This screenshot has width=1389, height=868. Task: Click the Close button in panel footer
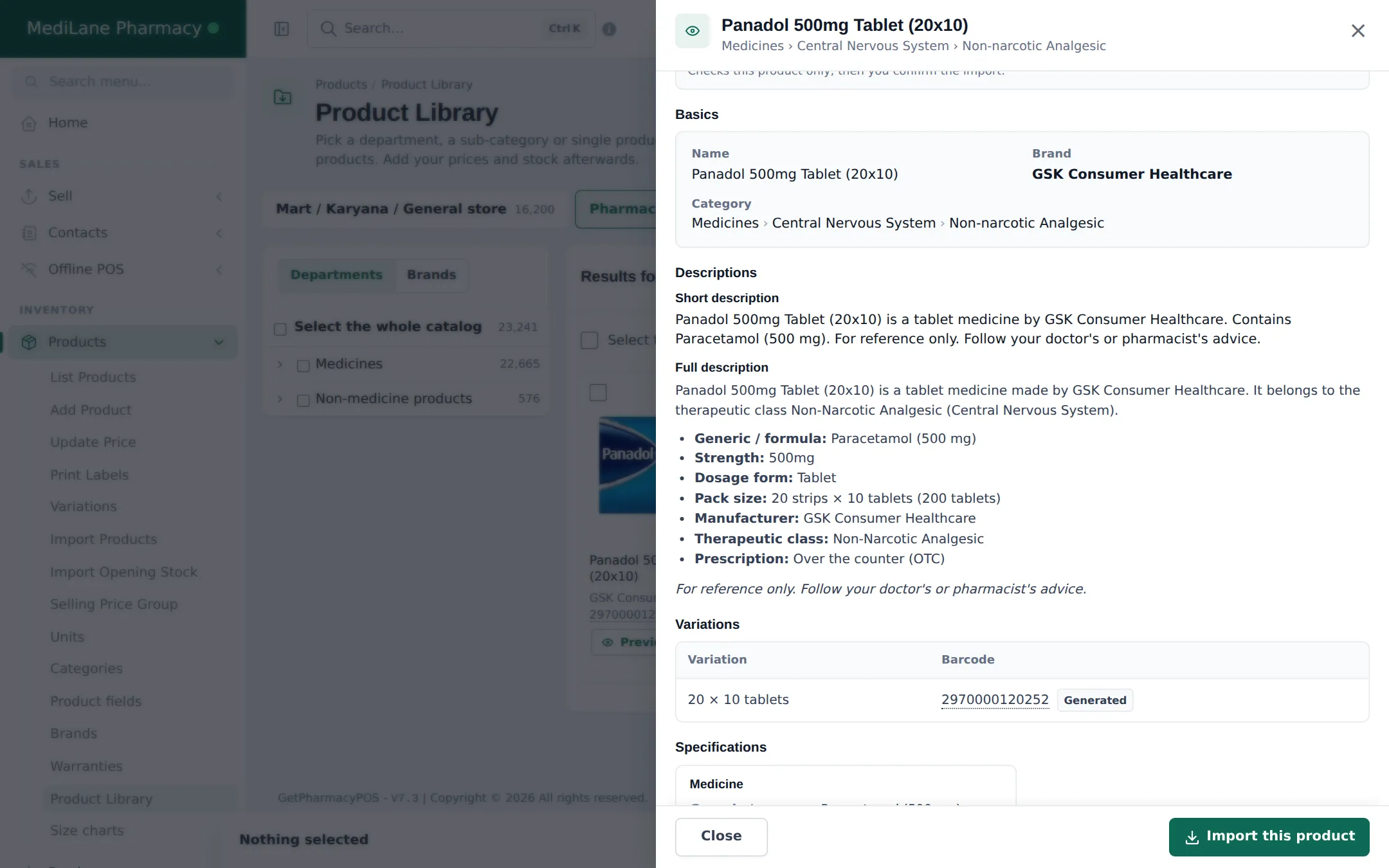(721, 836)
